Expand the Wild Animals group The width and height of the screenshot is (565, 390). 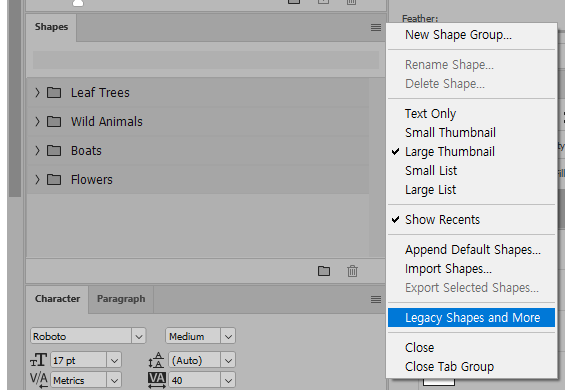[37, 121]
